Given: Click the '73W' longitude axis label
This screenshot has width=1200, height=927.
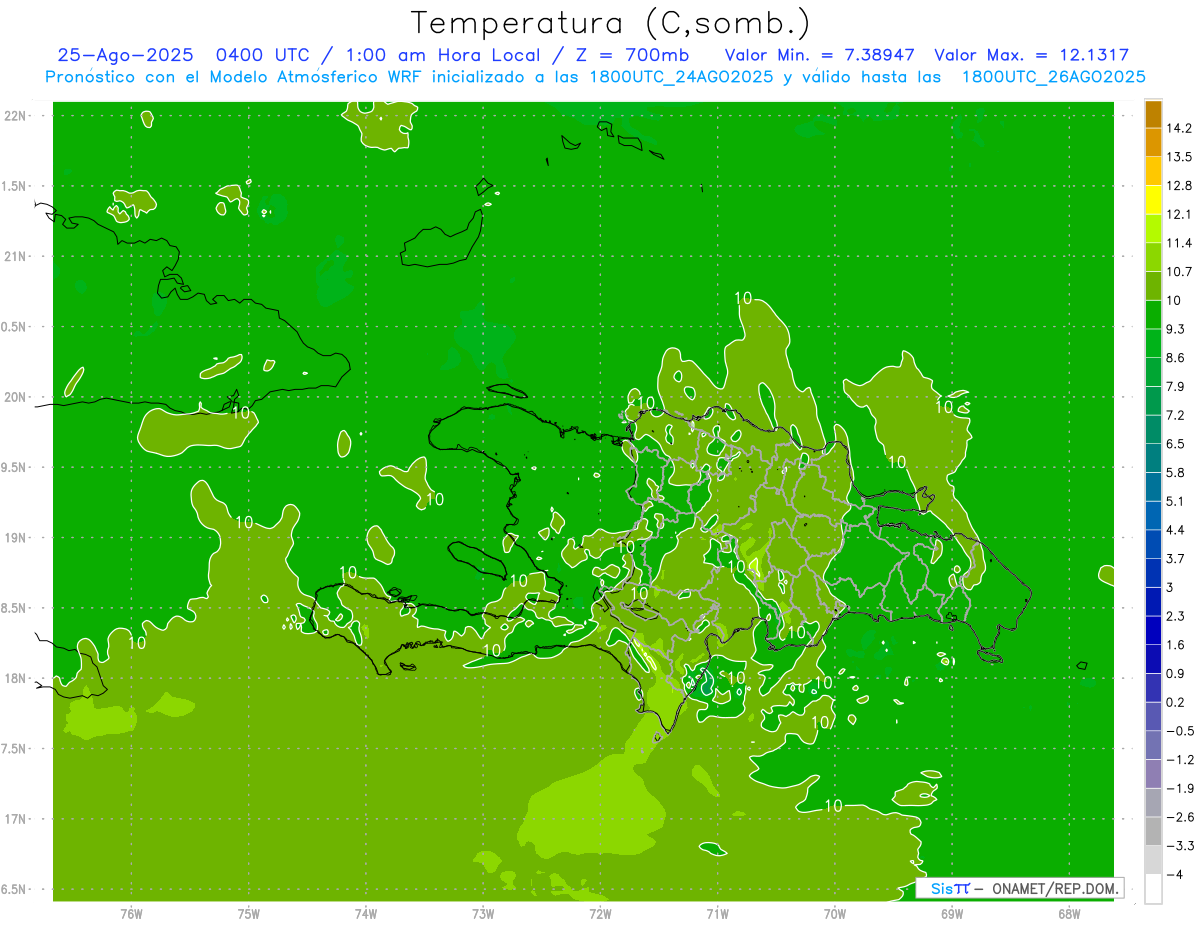Looking at the screenshot, I should (x=483, y=914).
